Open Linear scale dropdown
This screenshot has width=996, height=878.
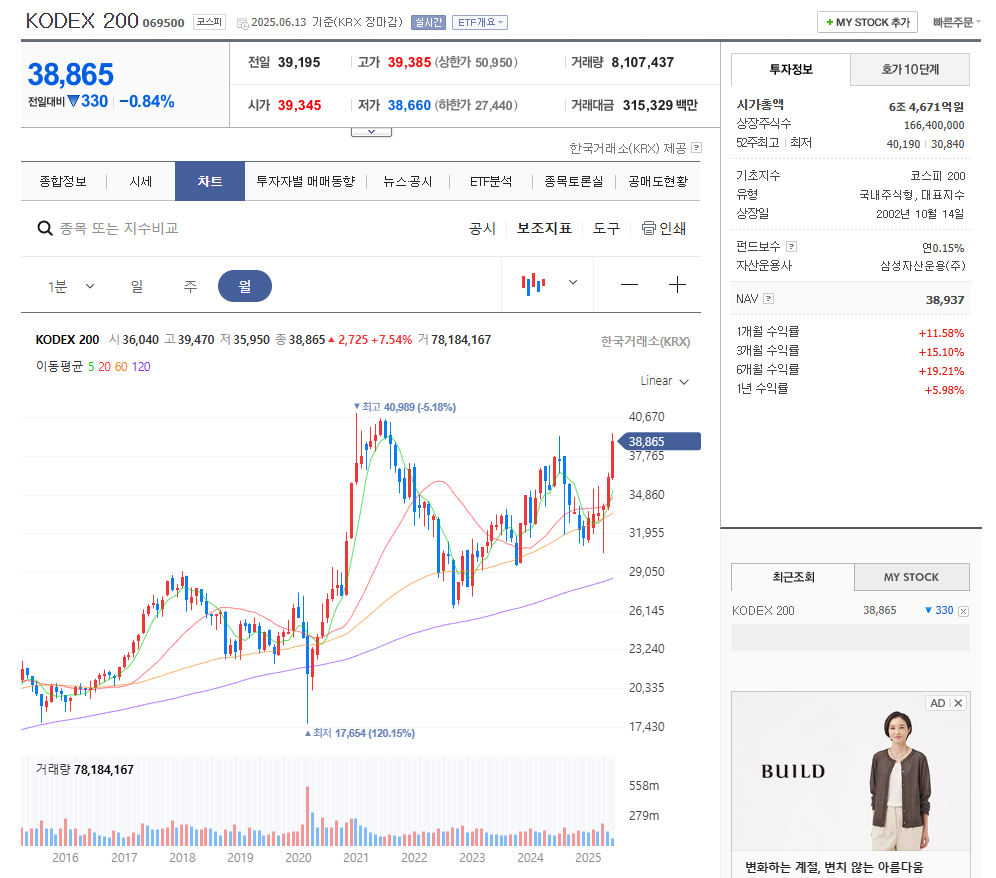point(664,381)
